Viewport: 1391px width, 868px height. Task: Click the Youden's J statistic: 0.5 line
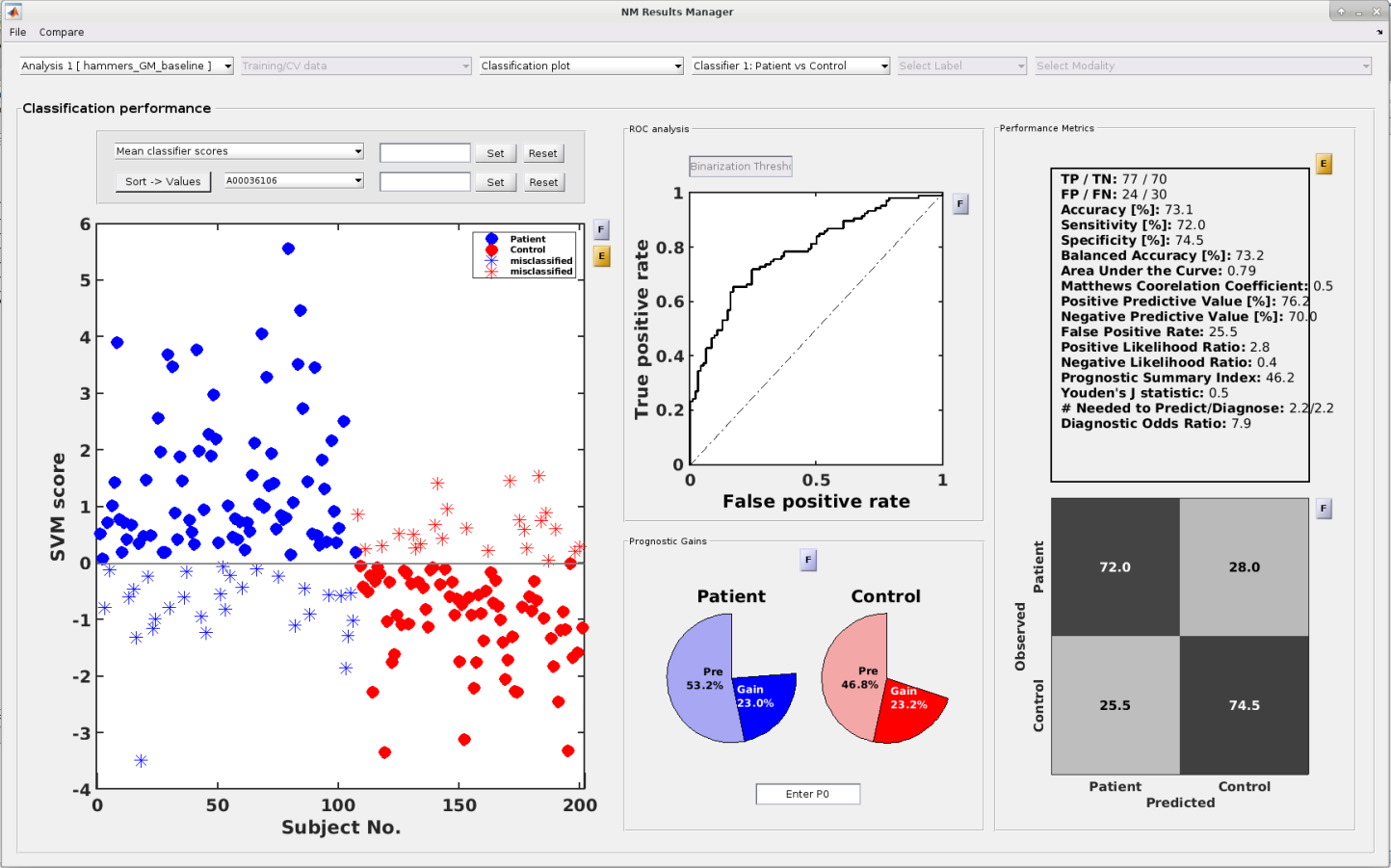[1144, 393]
